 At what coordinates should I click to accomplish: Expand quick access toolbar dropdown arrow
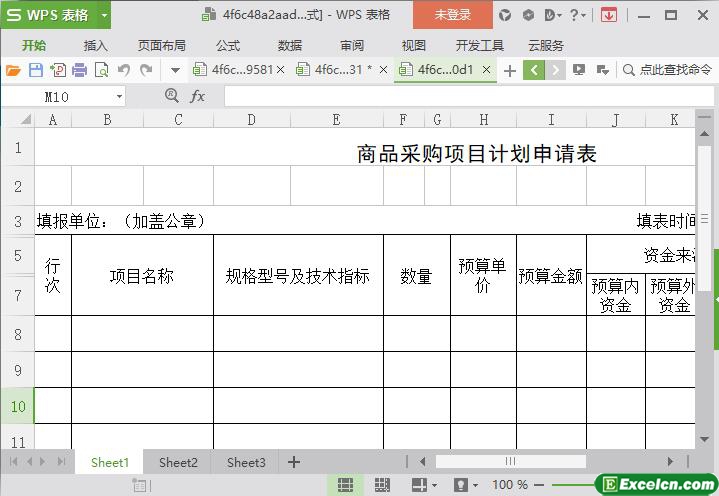[175, 71]
